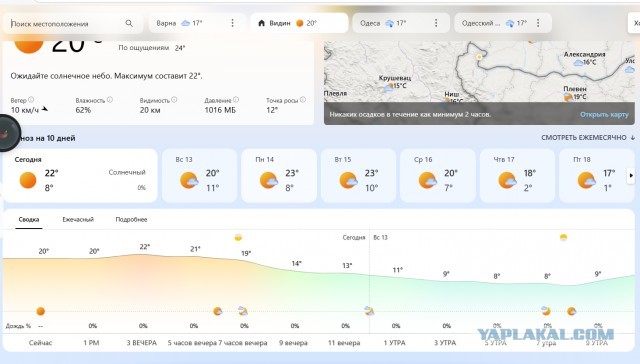
Task: Click the sun icon on Сегодня card
Action: [28, 180]
